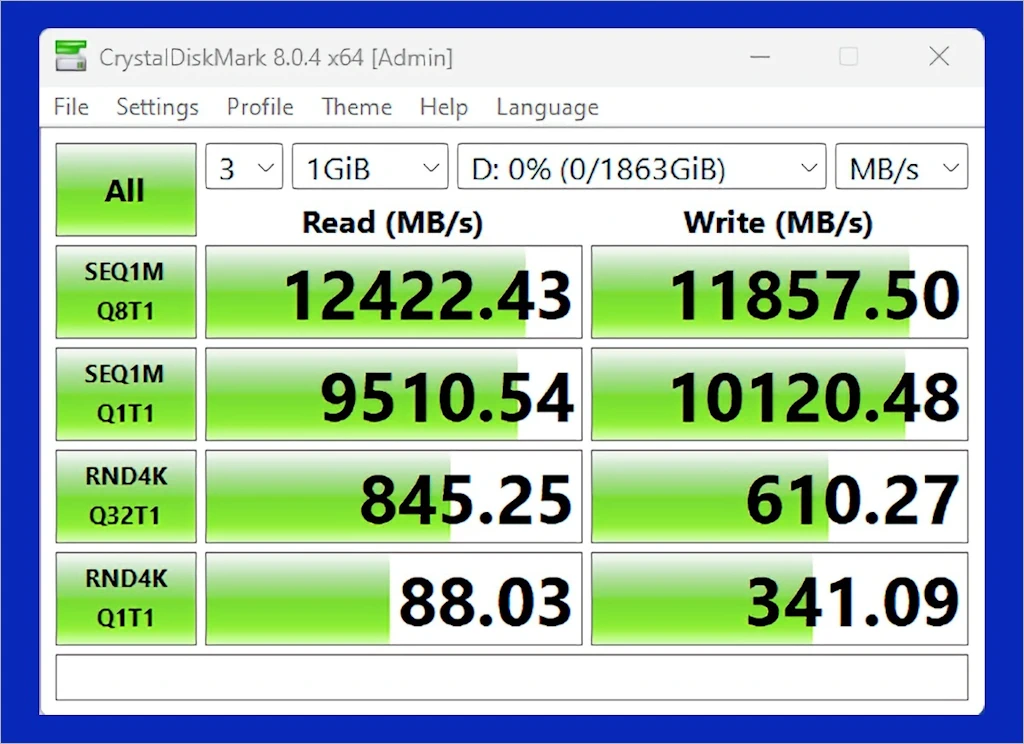This screenshot has height=744, width=1024.
Task: Open the Profile menu
Action: (260, 106)
